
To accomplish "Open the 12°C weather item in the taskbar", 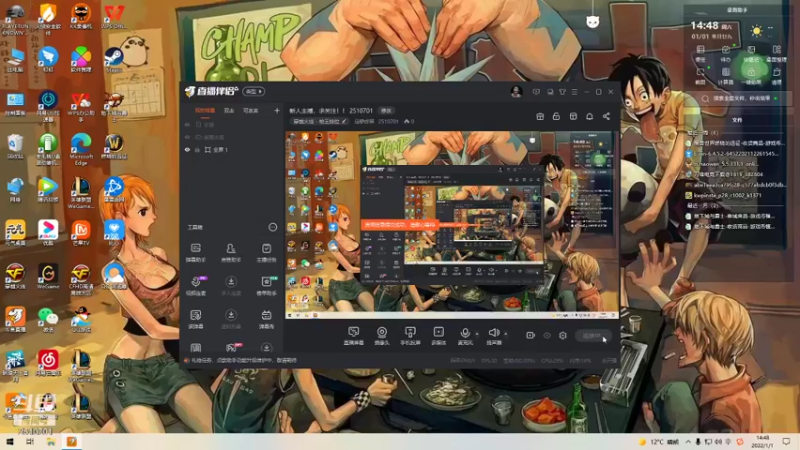I will pyautogui.click(x=659, y=442).
